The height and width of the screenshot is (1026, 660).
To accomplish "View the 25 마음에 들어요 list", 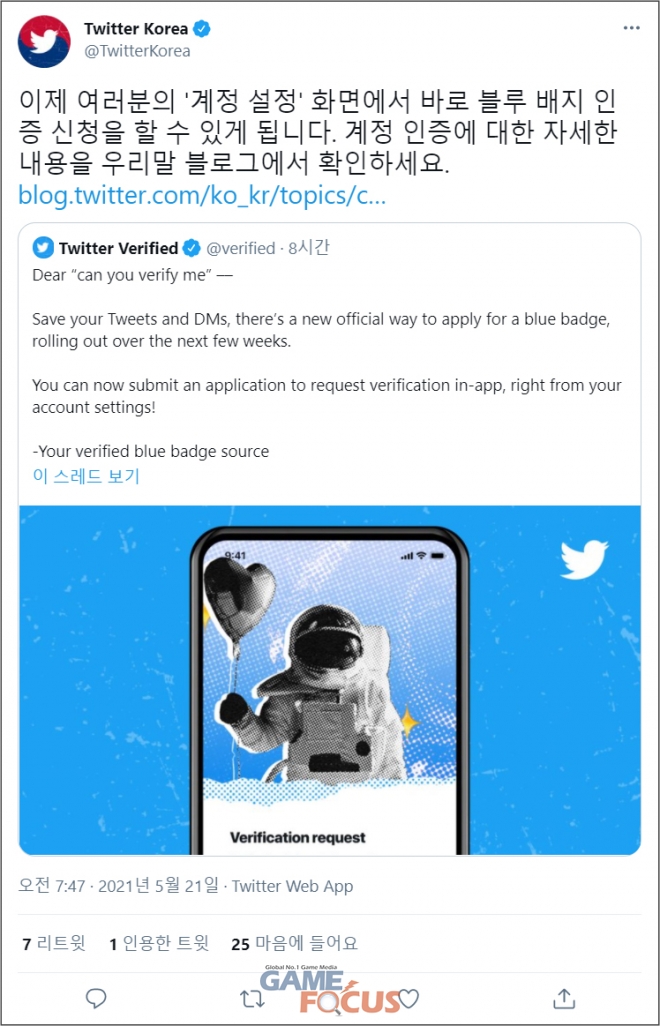I will [294, 943].
